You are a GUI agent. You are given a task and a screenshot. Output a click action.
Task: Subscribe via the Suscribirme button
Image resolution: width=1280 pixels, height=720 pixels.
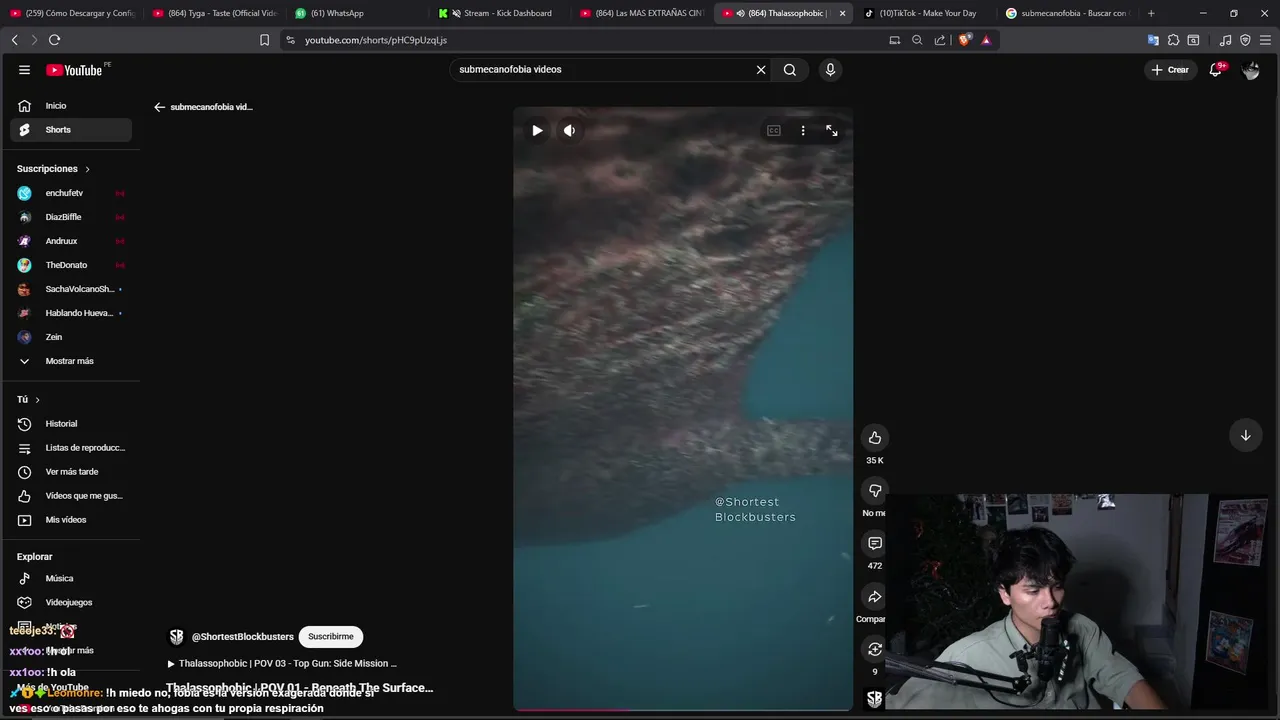point(331,637)
